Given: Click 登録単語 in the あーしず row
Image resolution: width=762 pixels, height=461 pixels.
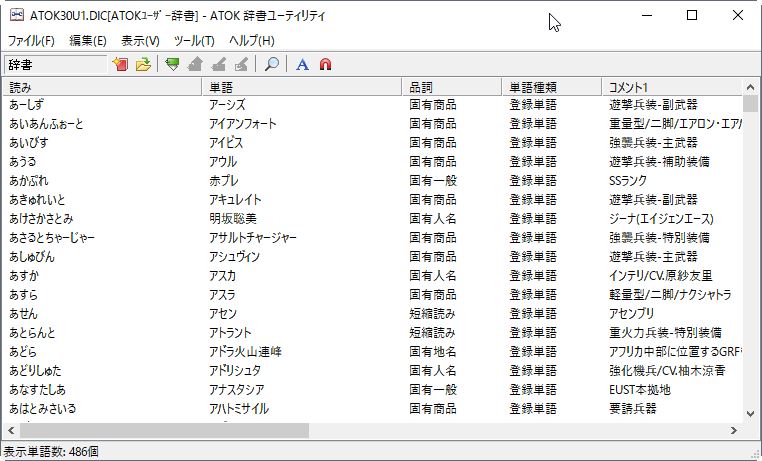Looking at the screenshot, I should [533, 104].
